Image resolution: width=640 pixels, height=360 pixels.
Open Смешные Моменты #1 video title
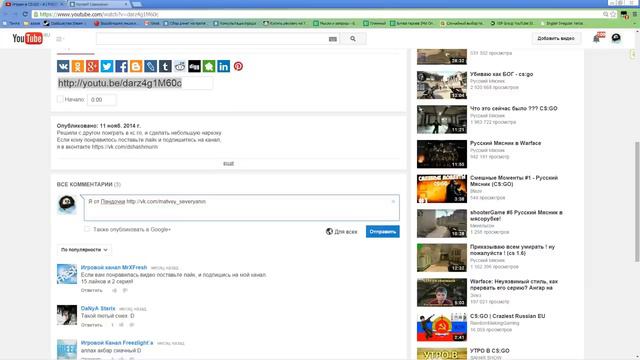(x=514, y=181)
